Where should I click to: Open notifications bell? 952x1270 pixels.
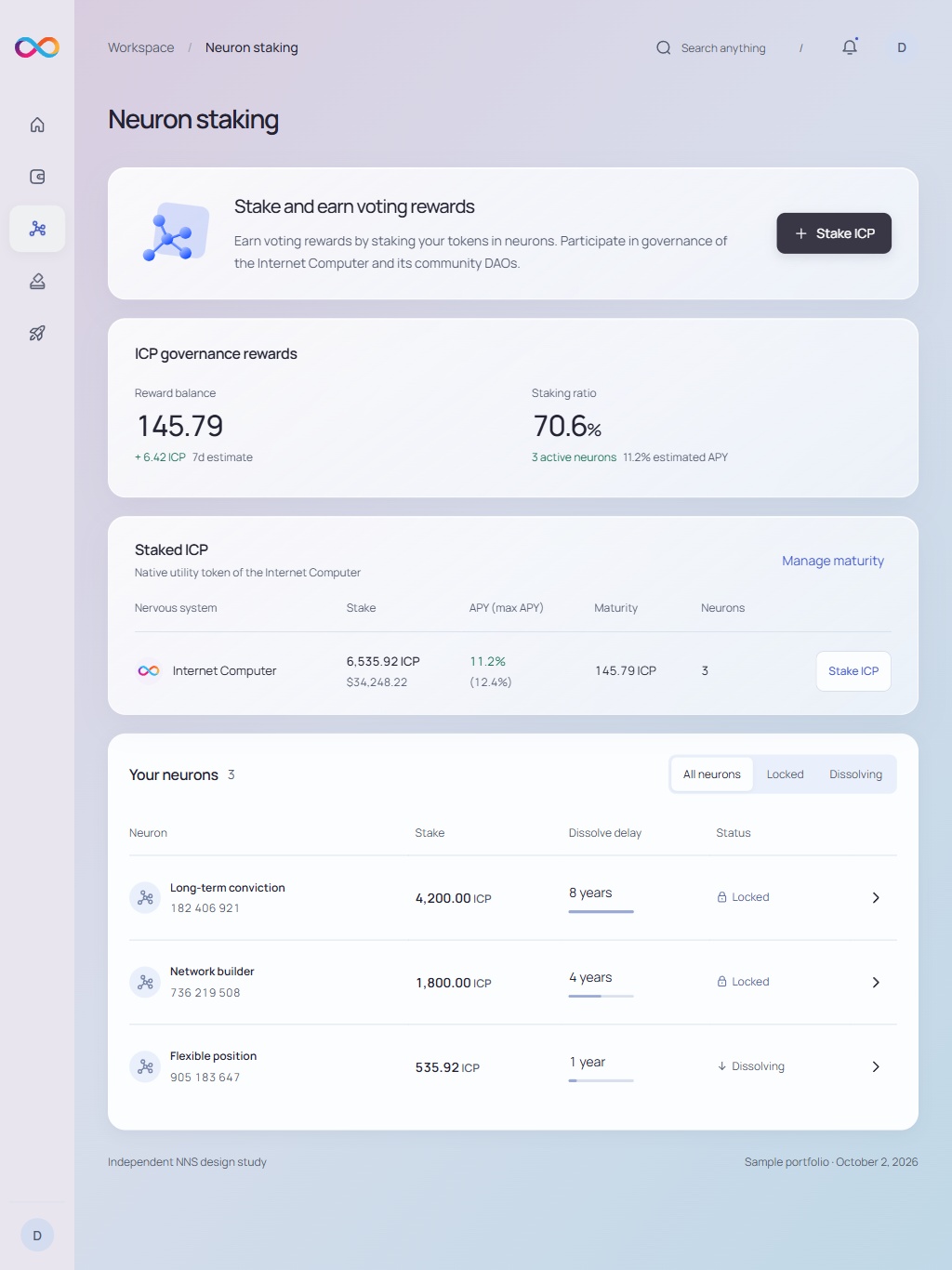point(850,47)
